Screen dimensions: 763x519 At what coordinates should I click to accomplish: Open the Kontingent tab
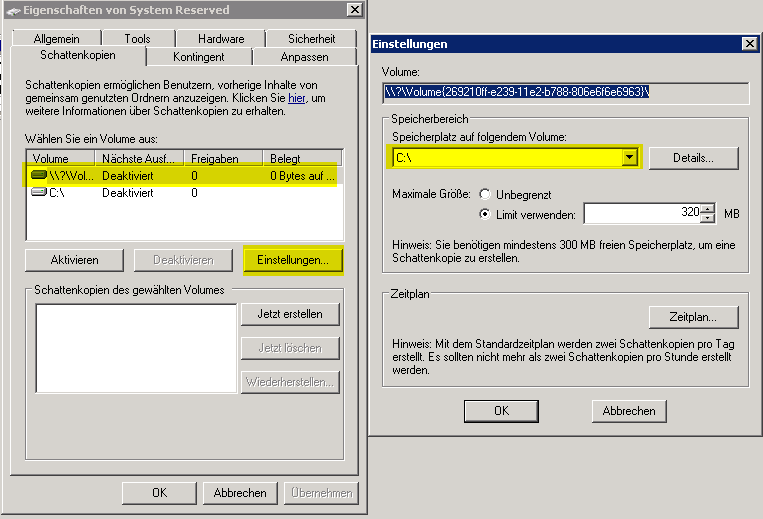[x=199, y=57]
